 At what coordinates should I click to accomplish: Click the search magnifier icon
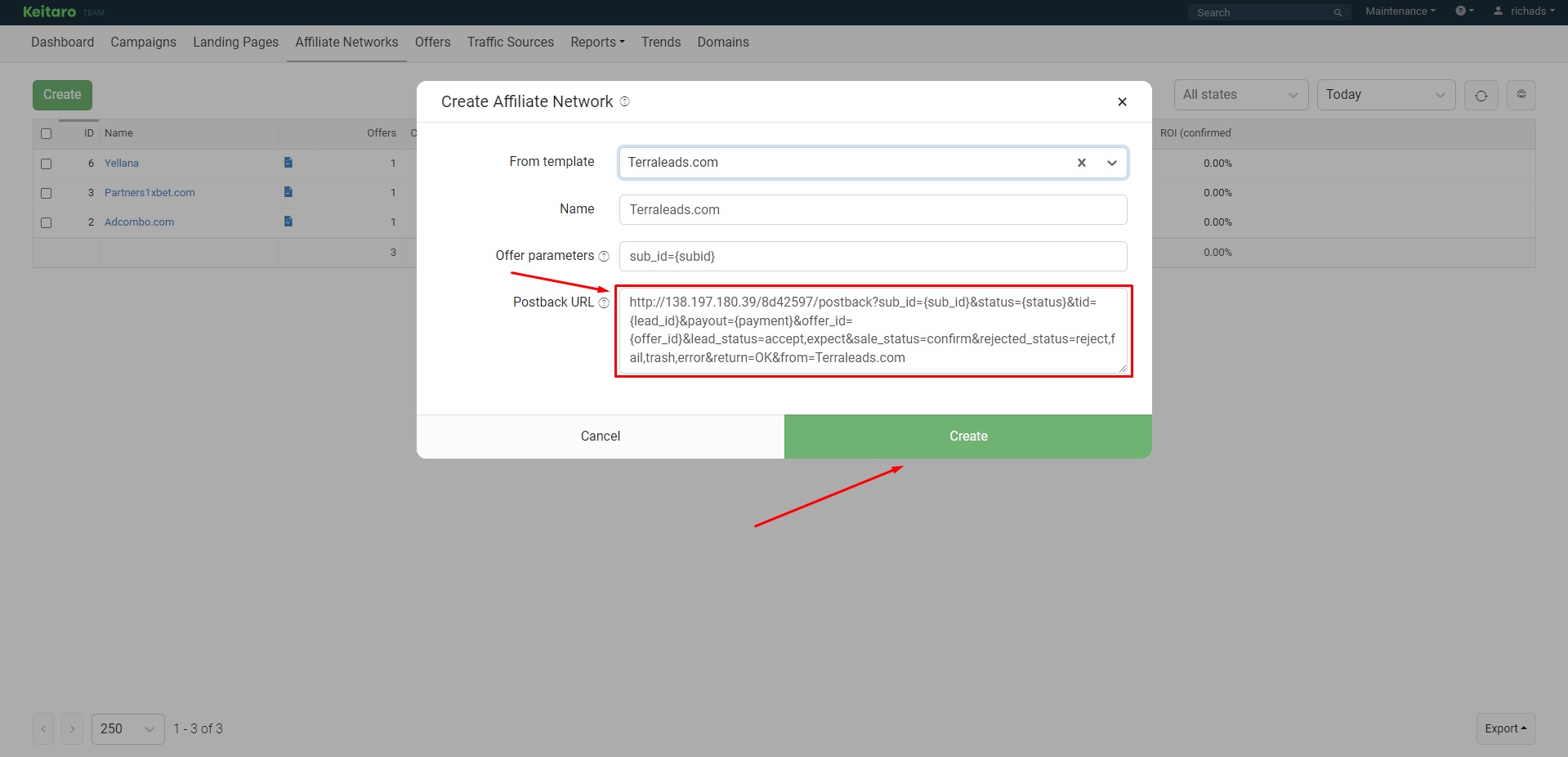pos(1338,12)
